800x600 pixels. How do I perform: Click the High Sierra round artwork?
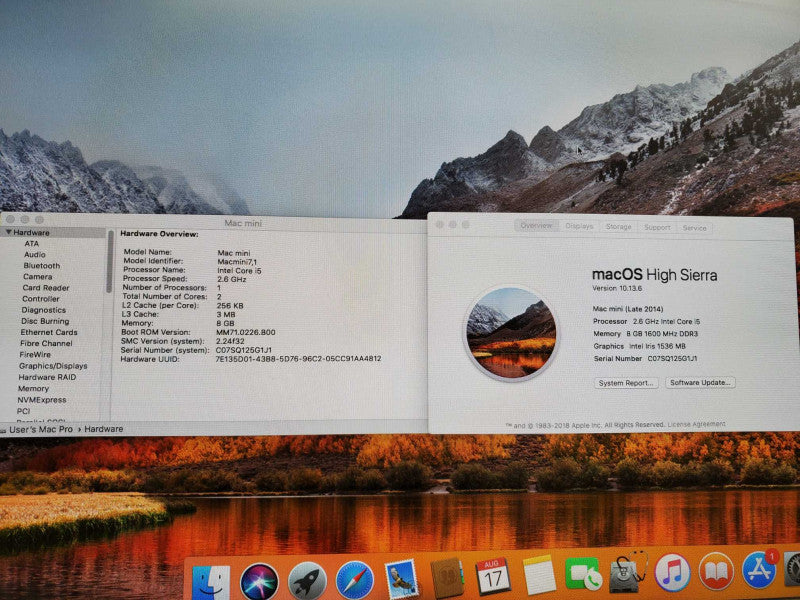[x=511, y=333]
